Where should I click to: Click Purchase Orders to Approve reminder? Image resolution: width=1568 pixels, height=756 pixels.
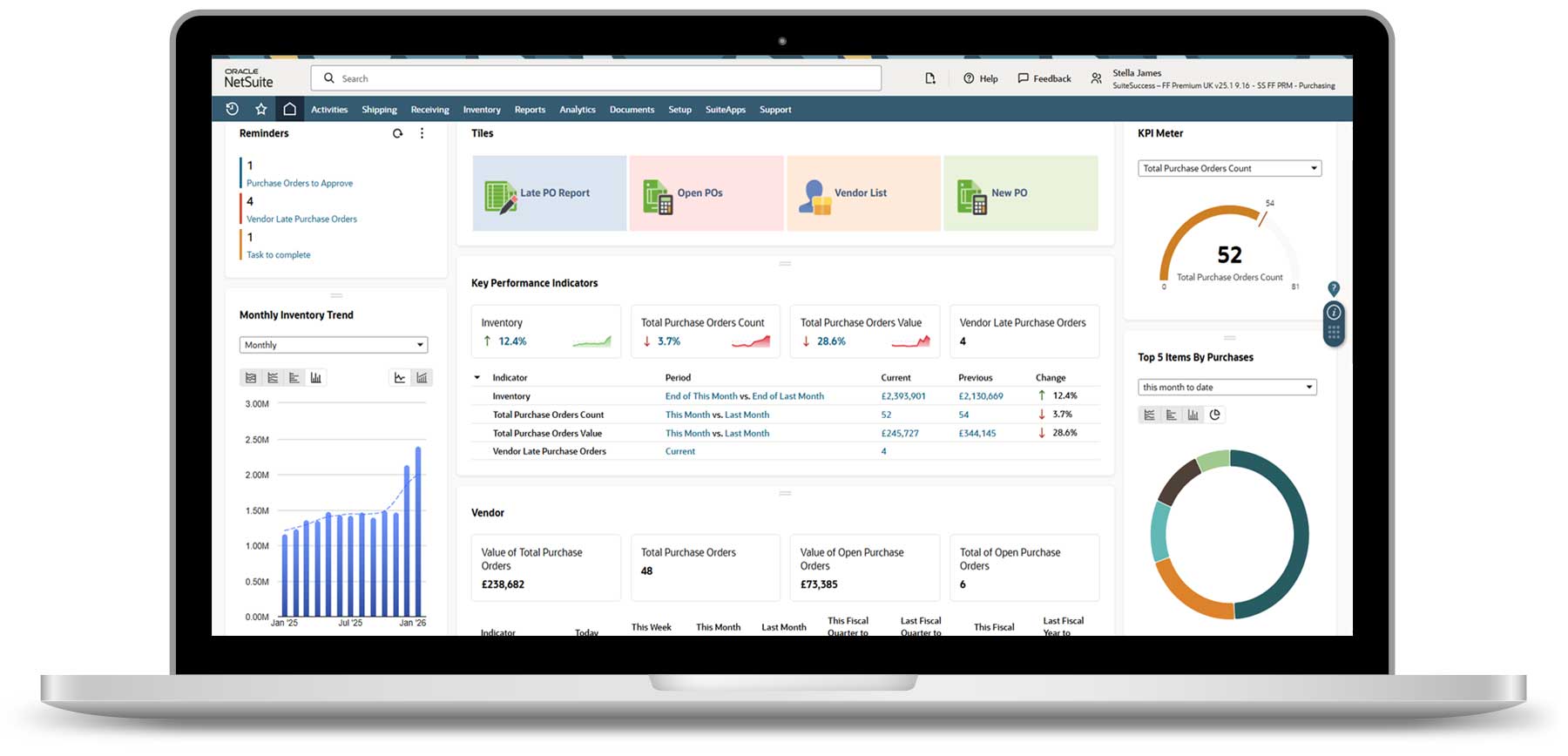tap(300, 183)
